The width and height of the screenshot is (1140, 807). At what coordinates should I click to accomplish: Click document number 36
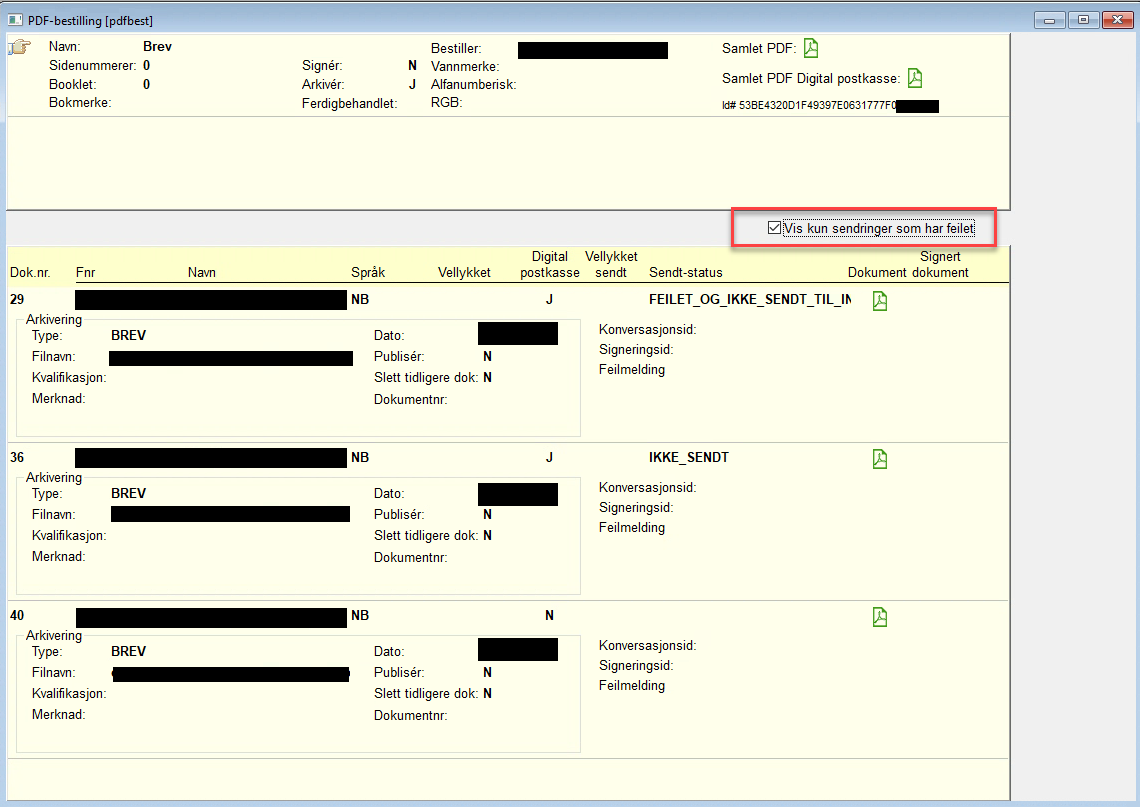17,457
